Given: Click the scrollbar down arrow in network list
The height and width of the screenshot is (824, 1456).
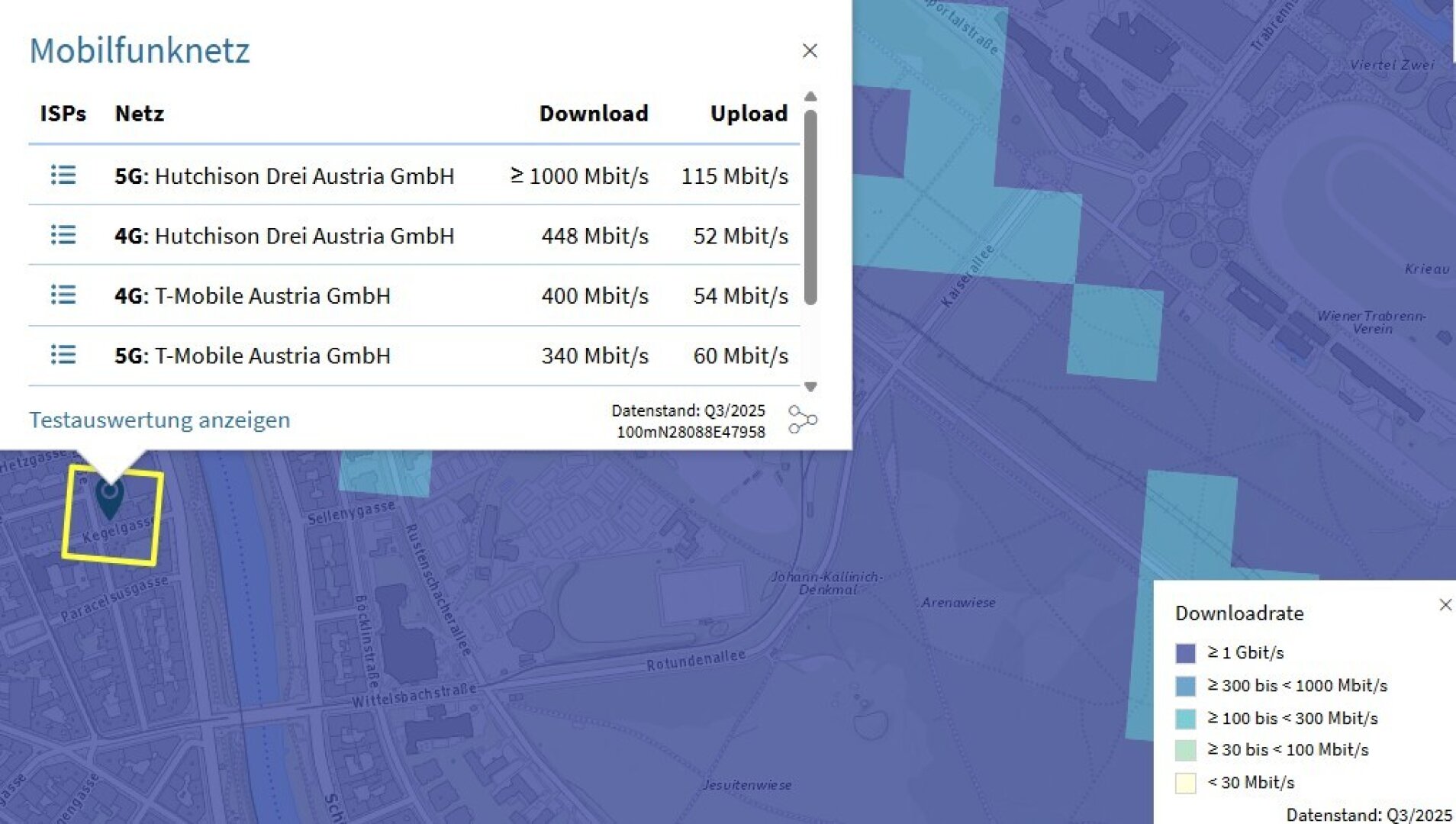Looking at the screenshot, I should tap(810, 387).
